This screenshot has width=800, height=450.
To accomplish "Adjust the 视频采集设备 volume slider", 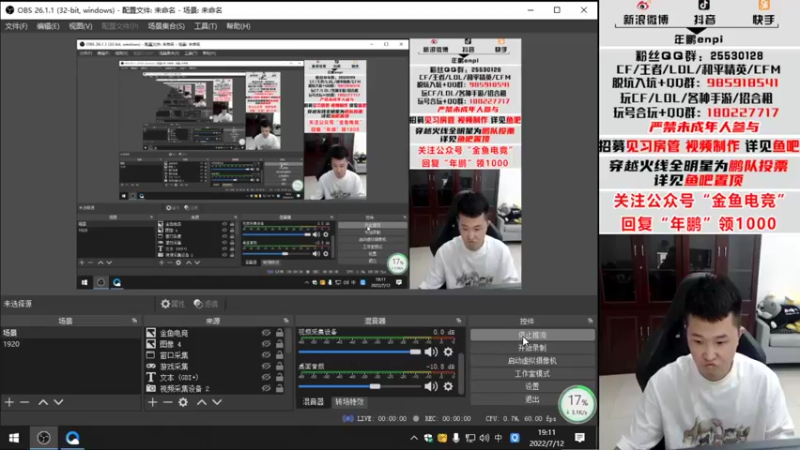I will [360, 352].
